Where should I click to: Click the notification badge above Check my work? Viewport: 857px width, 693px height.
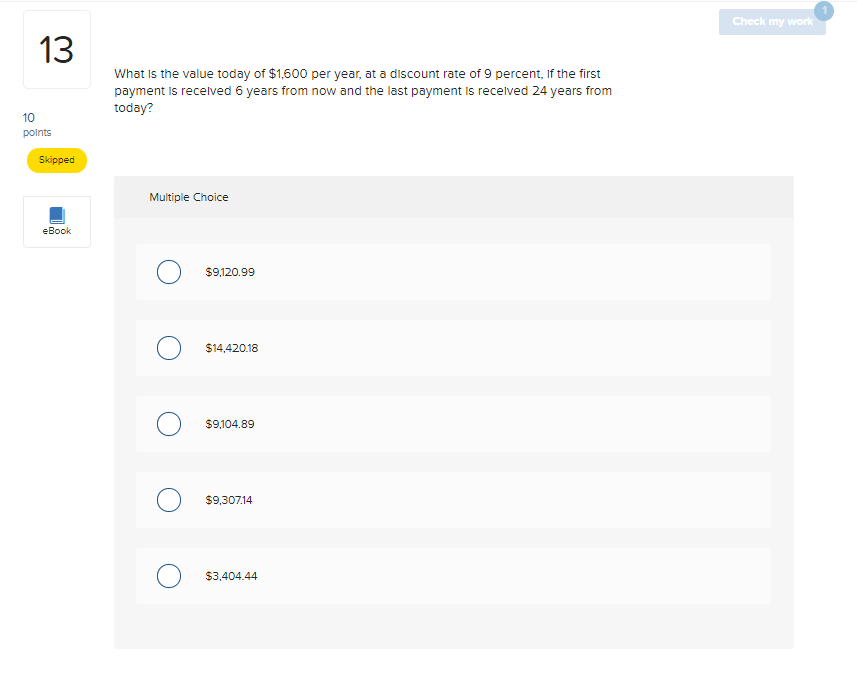pos(824,11)
